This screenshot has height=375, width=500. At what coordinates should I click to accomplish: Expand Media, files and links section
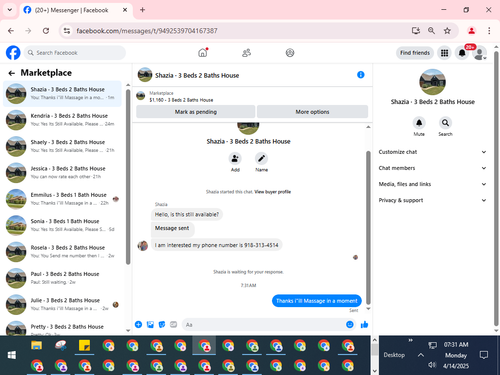432,184
